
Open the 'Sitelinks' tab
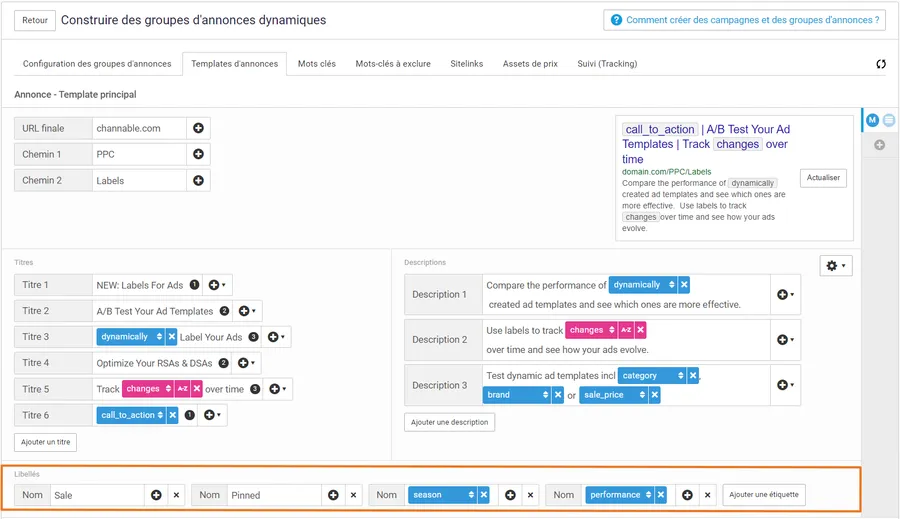pyautogui.click(x=466, y=64)
